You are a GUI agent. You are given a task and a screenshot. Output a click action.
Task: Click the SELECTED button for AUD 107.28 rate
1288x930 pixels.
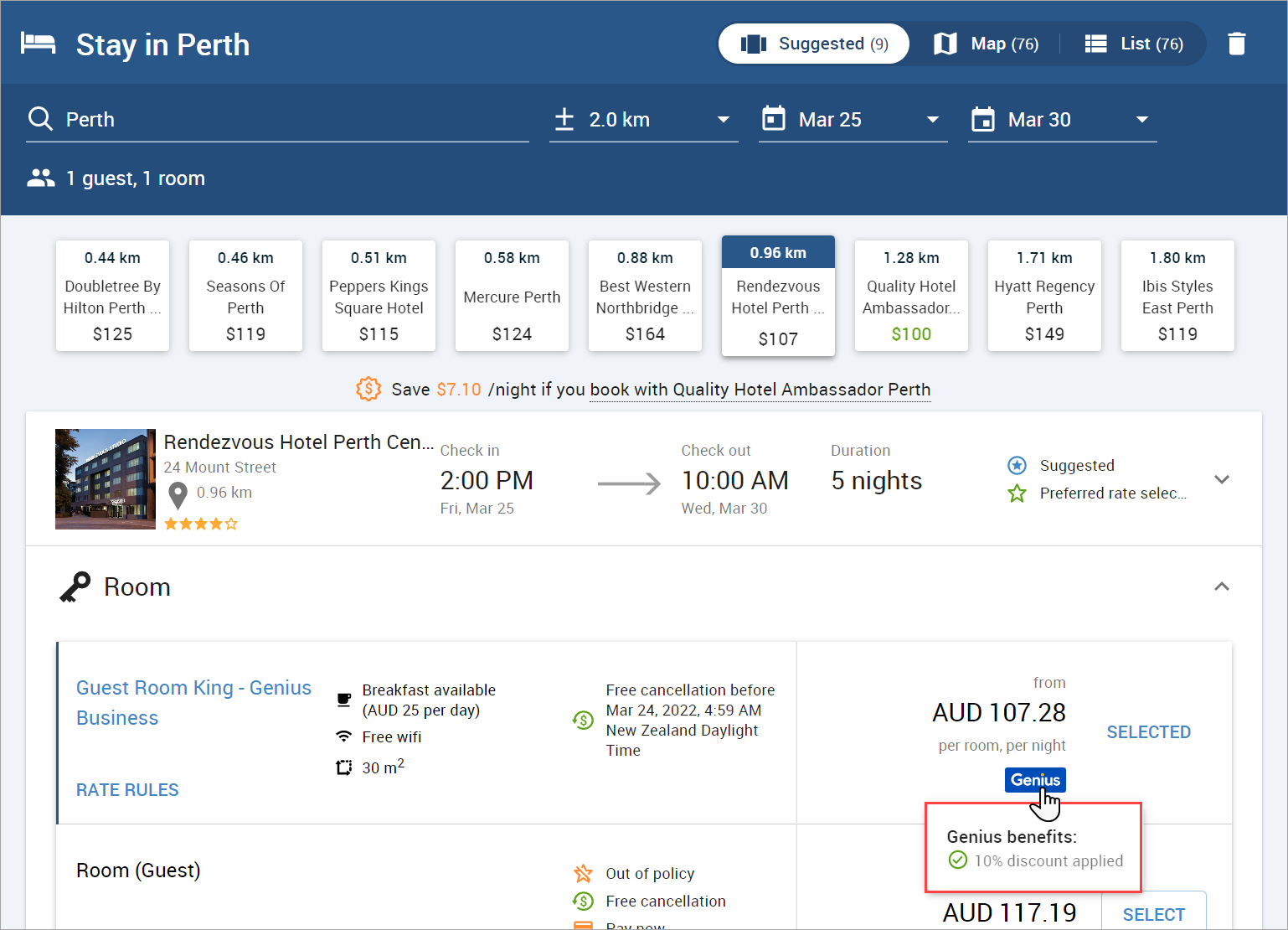pos(1148,731)
